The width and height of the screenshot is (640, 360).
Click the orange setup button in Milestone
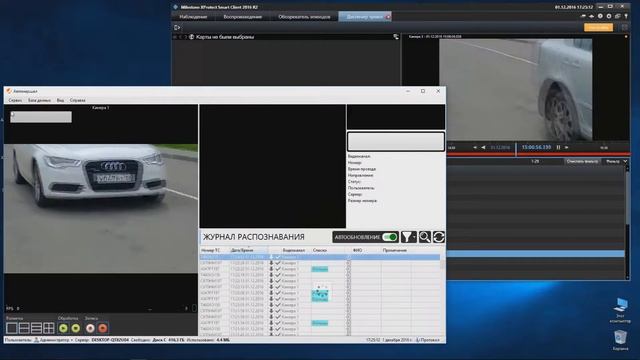[x=598, y=27]
